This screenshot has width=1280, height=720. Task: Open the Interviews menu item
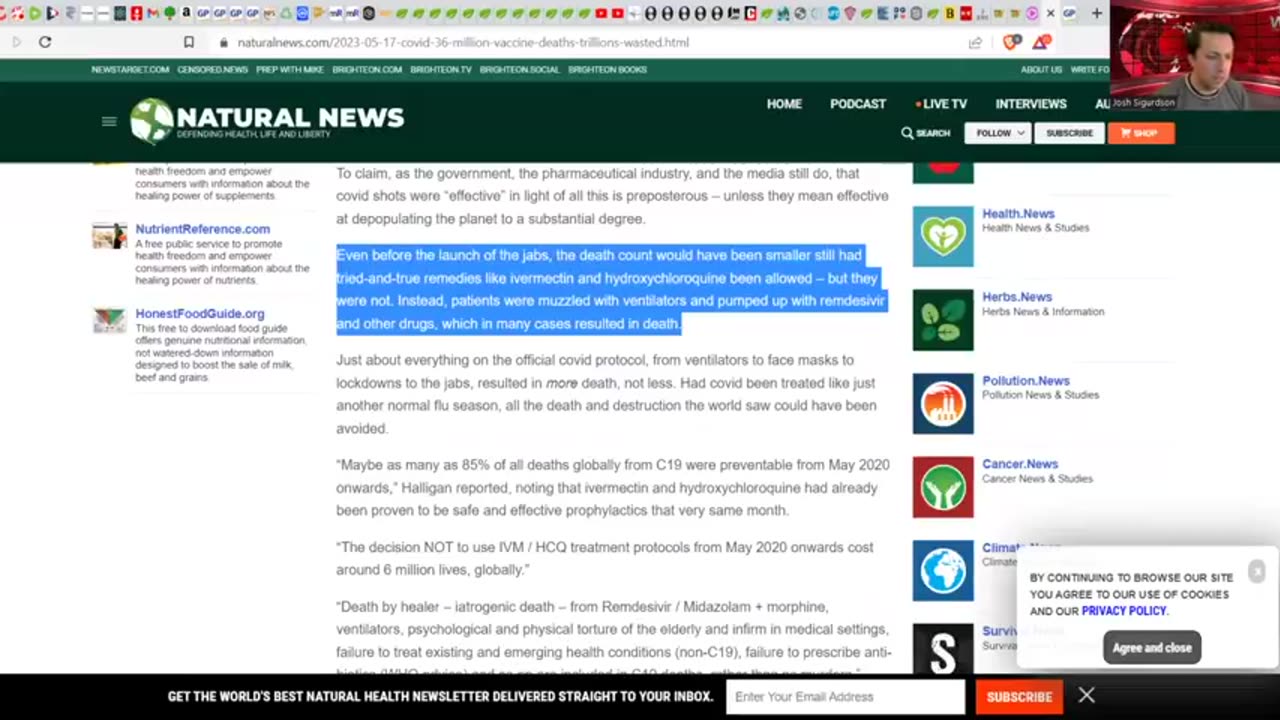point(1031,104)
